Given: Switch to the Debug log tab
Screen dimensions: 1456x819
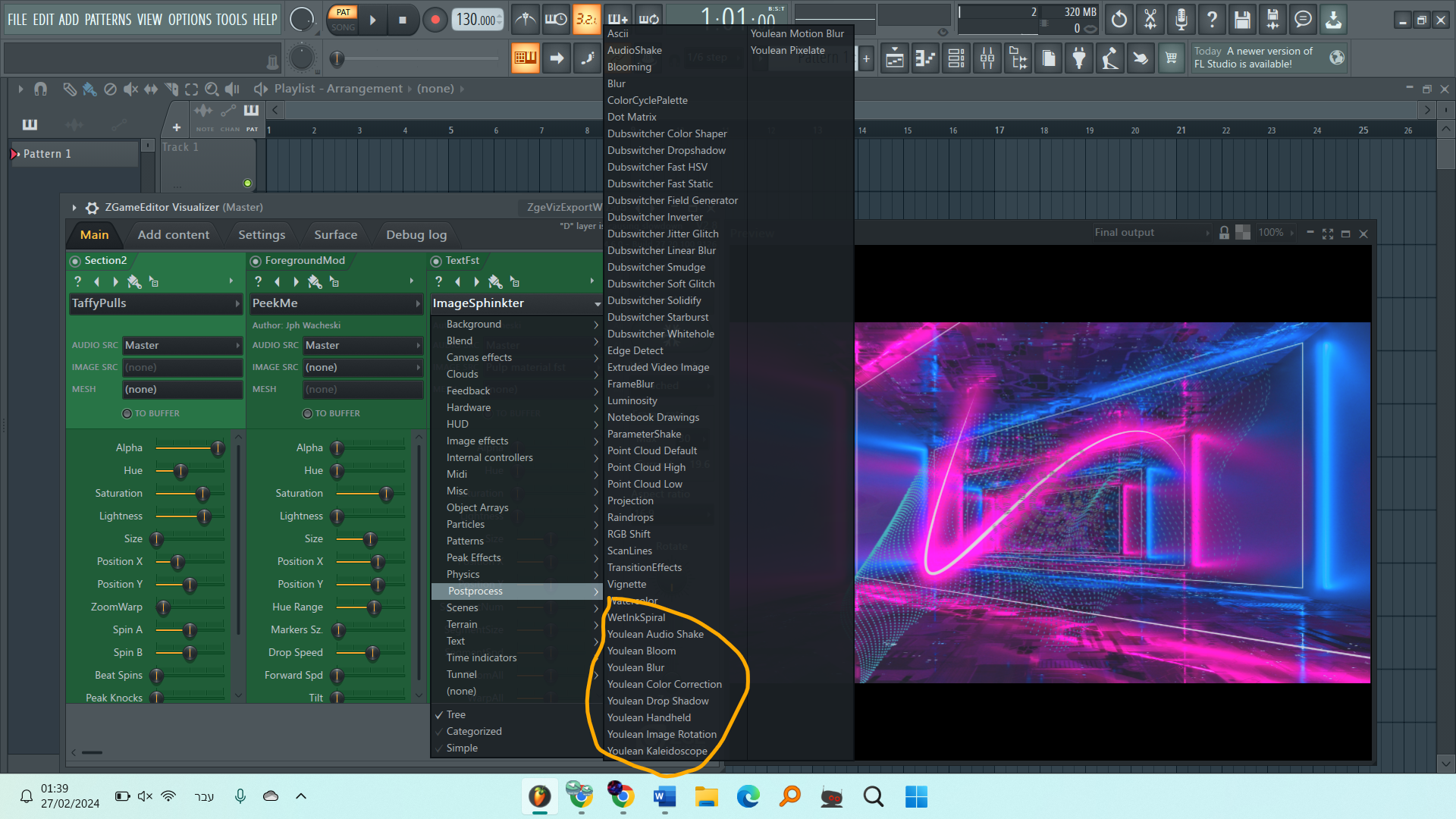Looking at the screenshot, I should (416, 235).
